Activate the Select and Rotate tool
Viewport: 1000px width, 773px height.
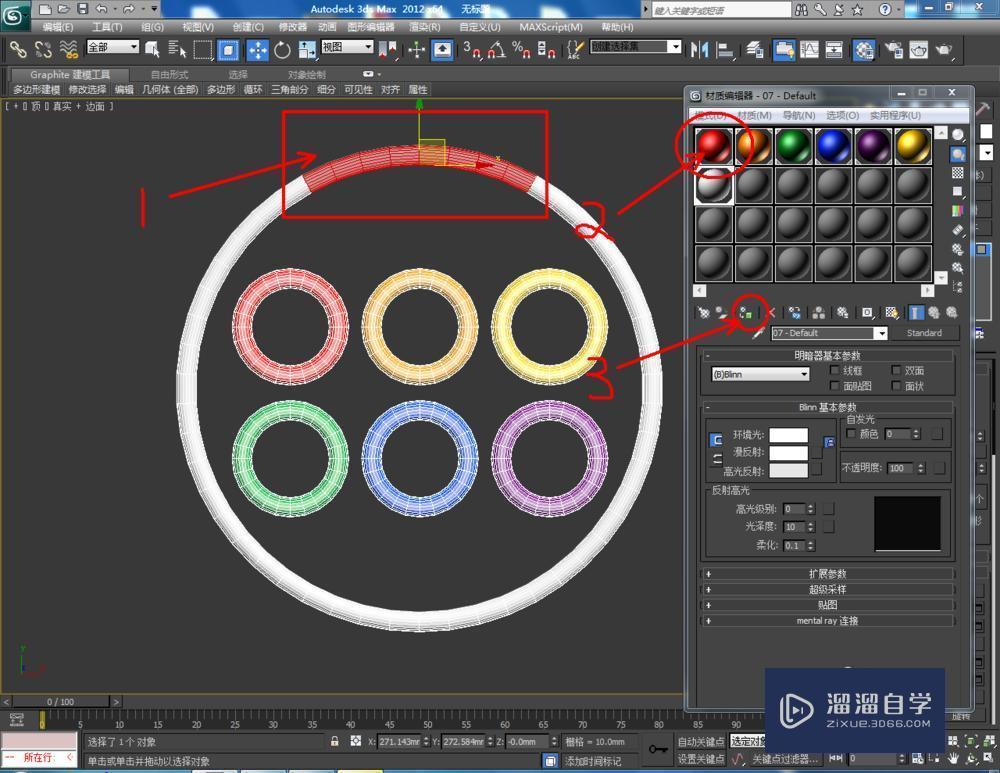[281, 48]
